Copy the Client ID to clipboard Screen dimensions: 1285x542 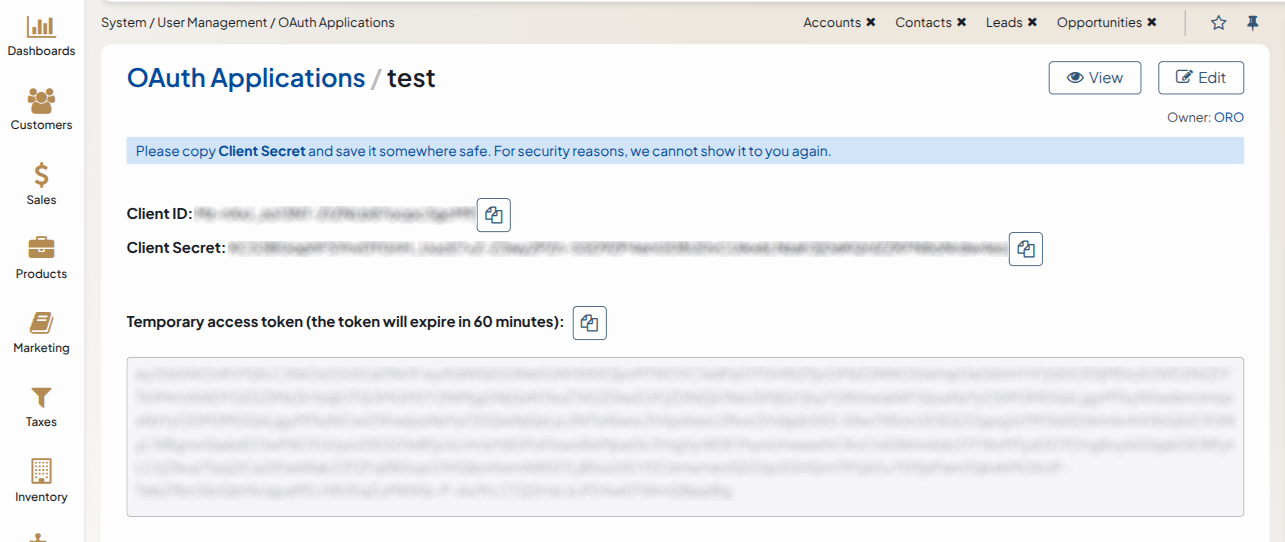coord(494,214)
